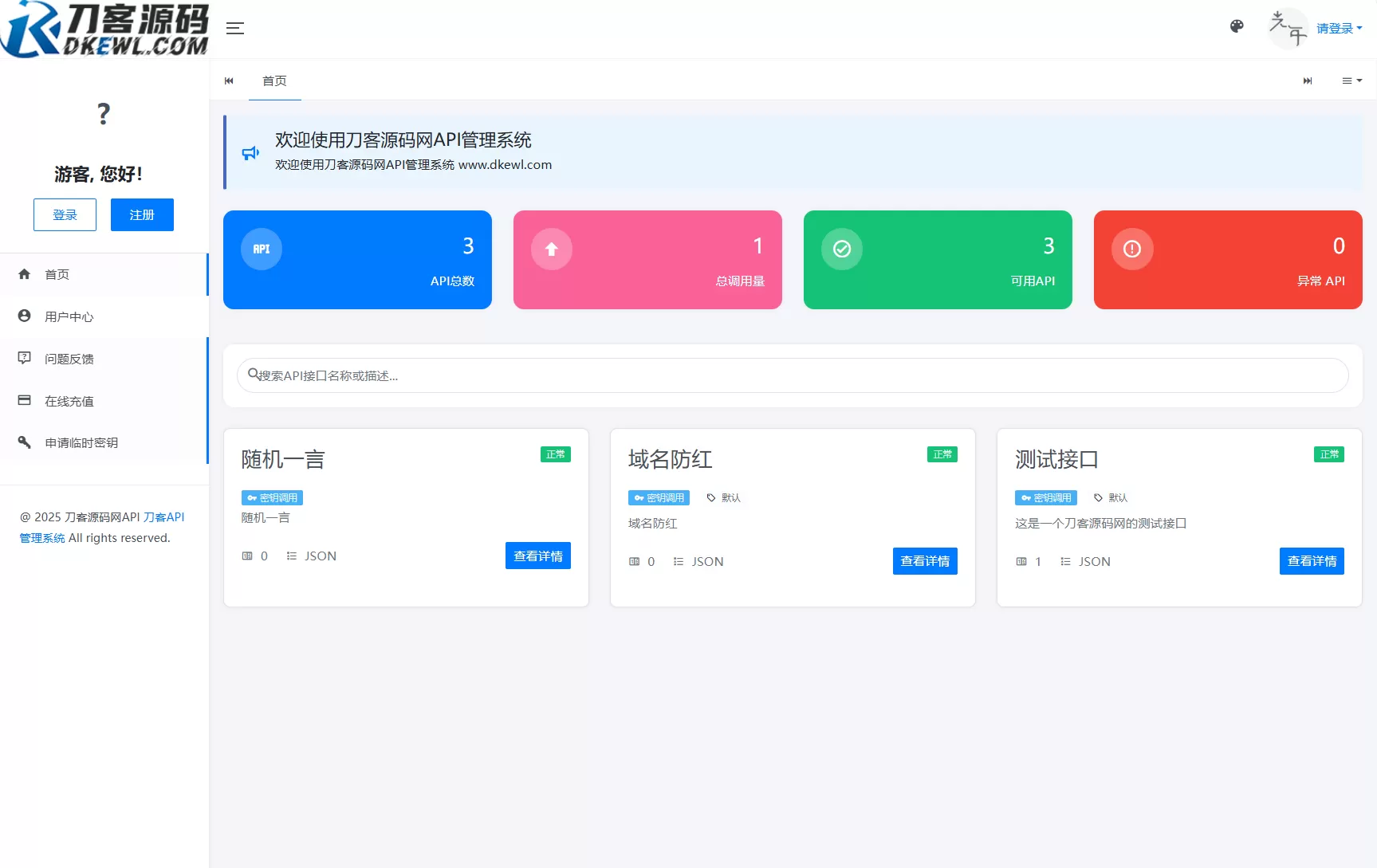Image resolution: width=1377 pixels, height=868 pixels.
Task: Open details of 域名防红 via 查看详情
Action: point(924,560)
